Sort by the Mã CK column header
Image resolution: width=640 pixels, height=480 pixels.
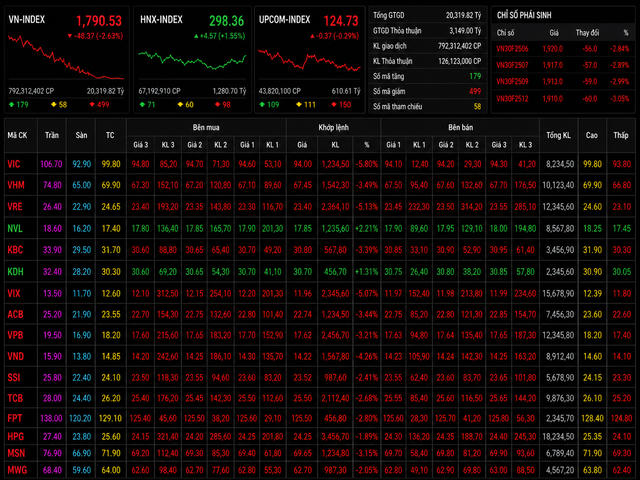coord(17,135)
